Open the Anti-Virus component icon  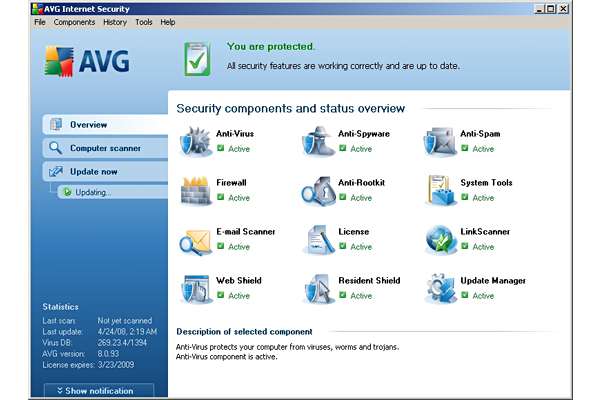click(195, 142)
